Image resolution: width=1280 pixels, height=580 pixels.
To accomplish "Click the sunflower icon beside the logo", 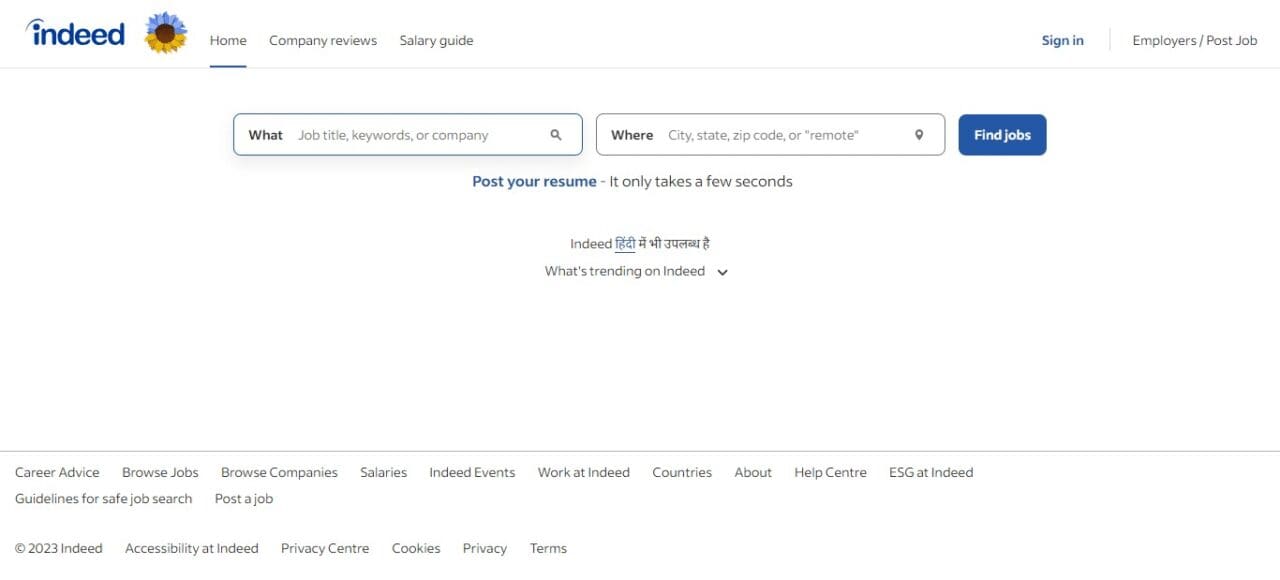I will pyautogui.click(x=166, y=33).
